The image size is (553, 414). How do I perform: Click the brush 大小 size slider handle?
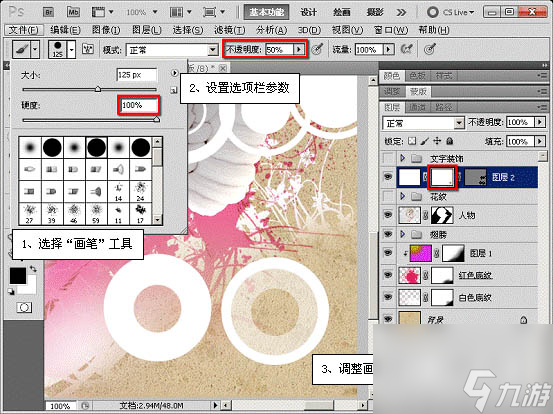[98, 89]
